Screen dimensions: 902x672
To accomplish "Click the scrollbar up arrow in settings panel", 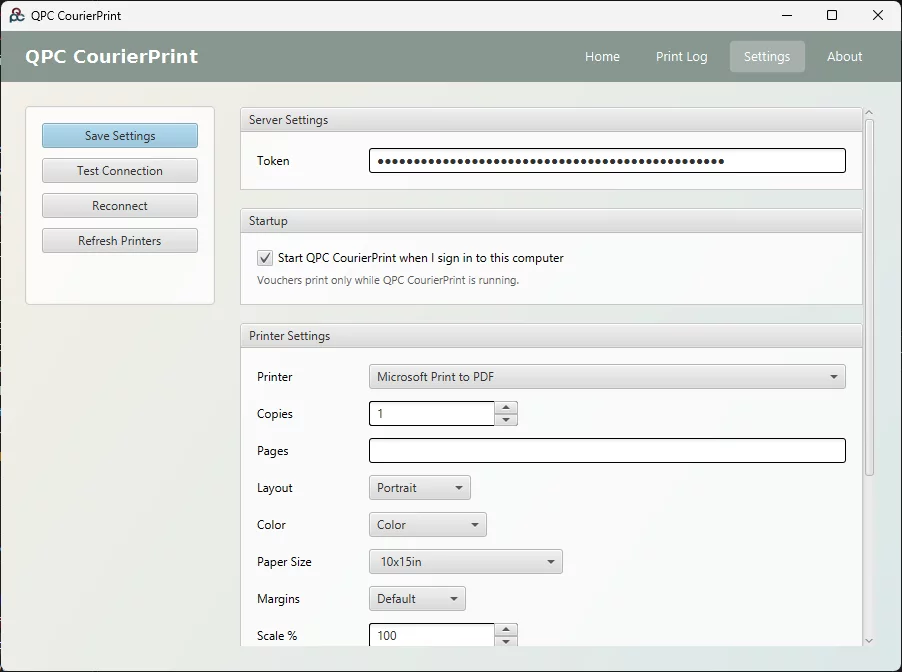I will (869, 112).
